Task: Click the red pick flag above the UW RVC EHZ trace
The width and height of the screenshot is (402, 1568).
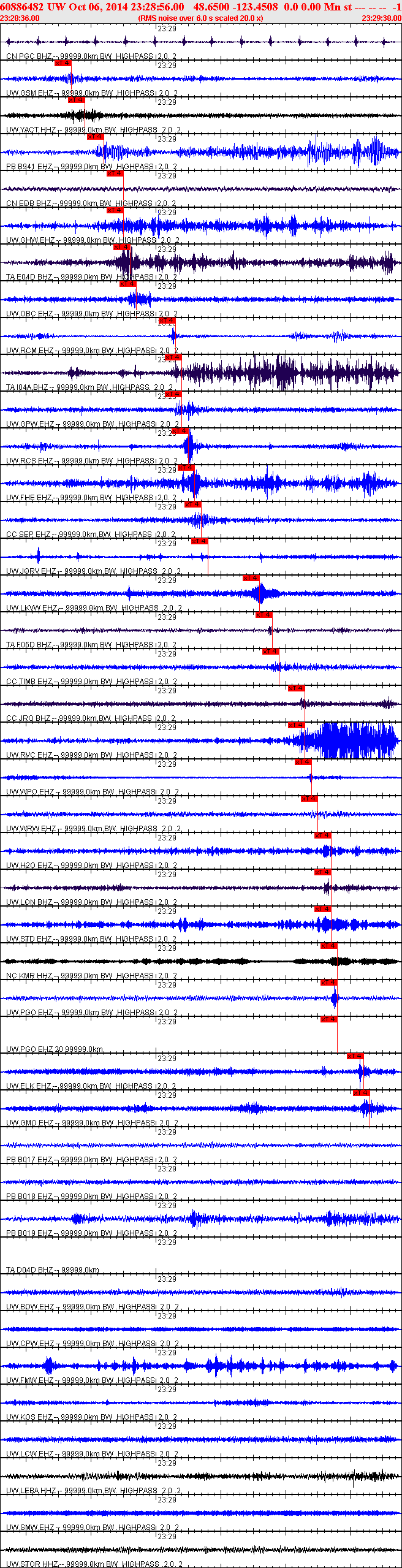Action: [x=297, y=725]
